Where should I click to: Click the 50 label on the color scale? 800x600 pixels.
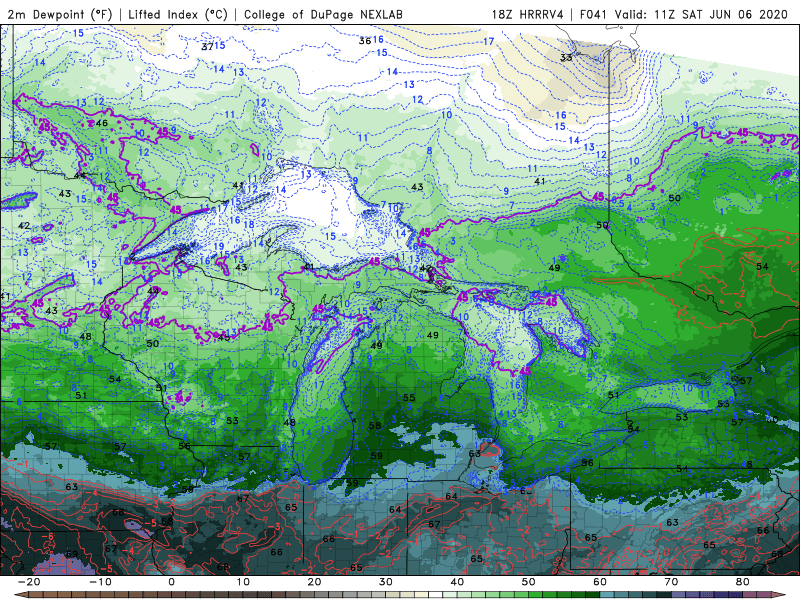[x=529, y=582]
